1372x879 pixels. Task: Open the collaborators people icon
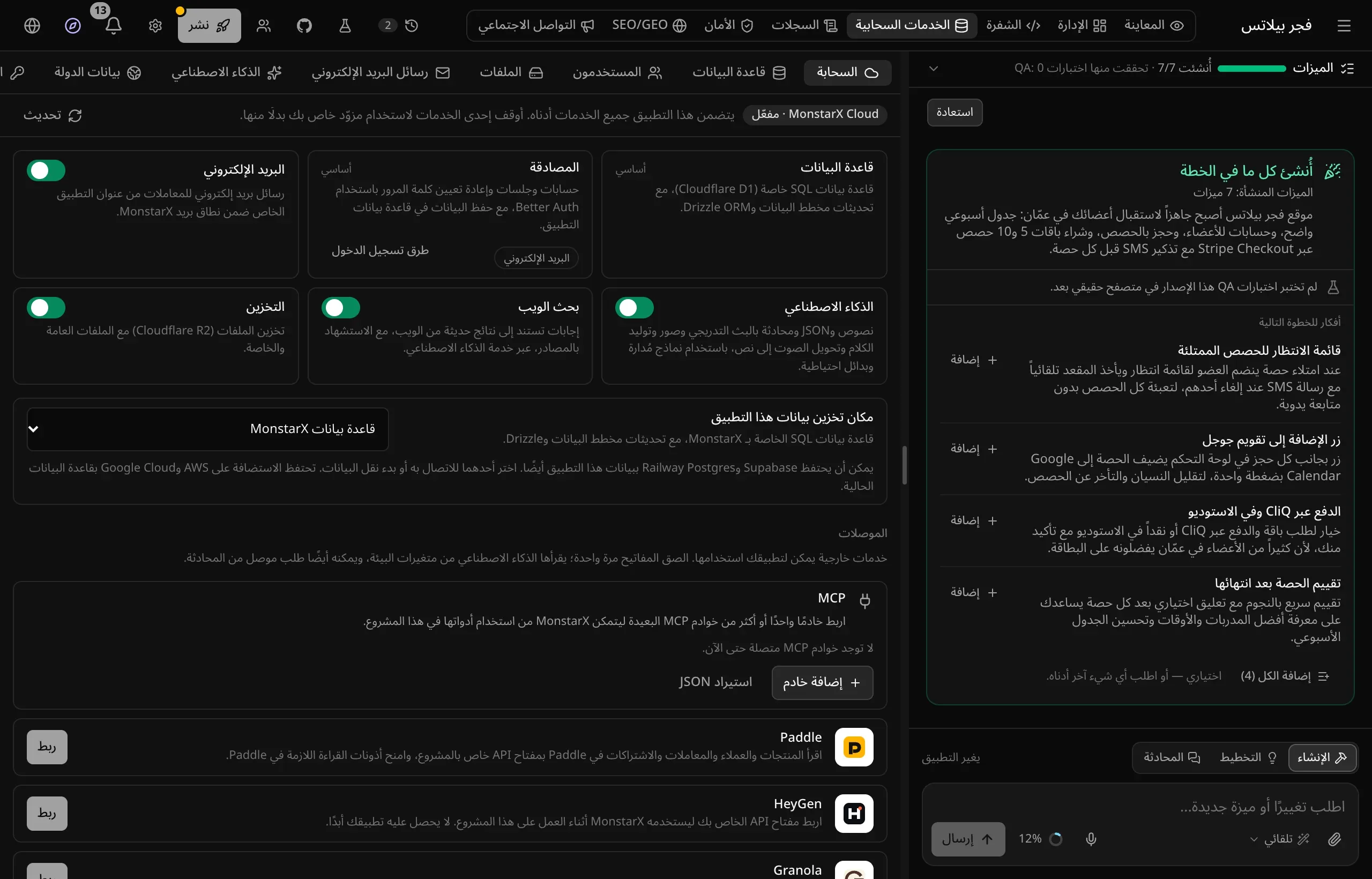tap(264, 26)
